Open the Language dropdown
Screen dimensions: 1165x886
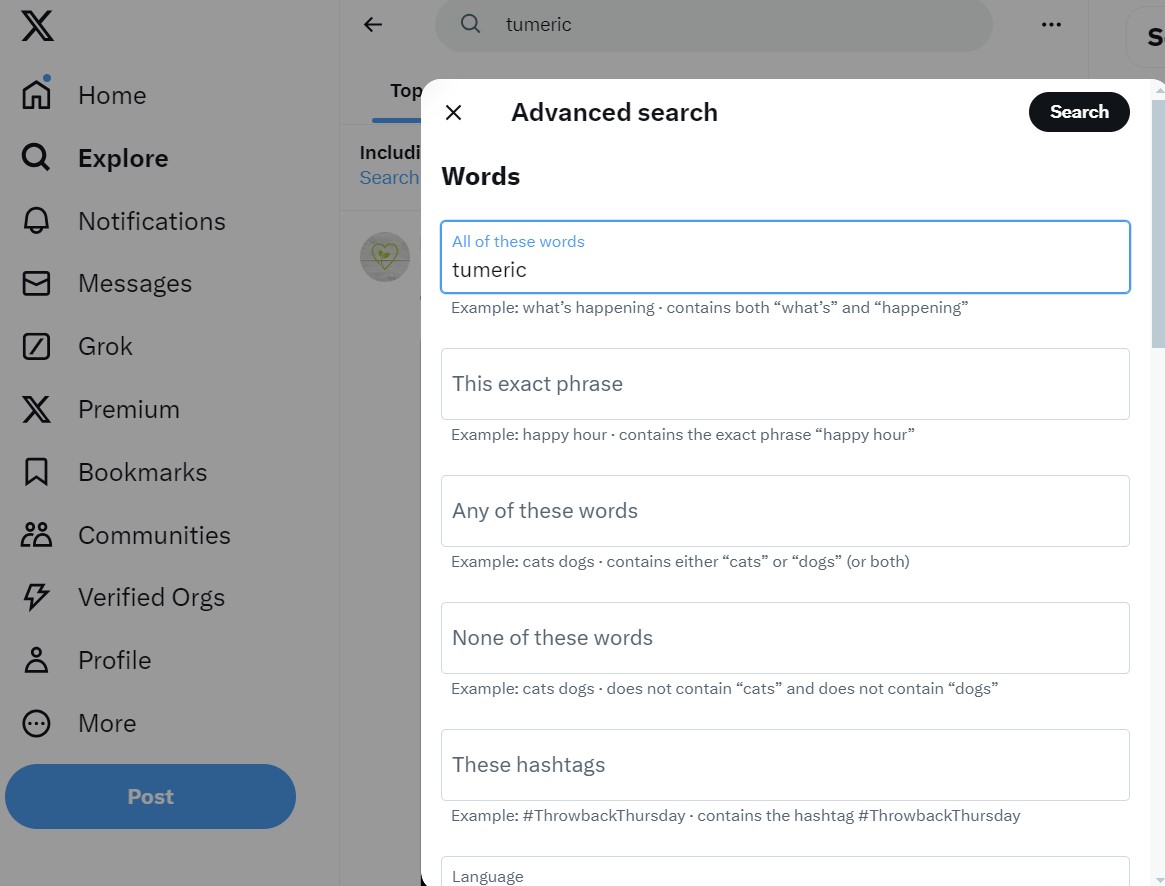[x=785, y=872]
